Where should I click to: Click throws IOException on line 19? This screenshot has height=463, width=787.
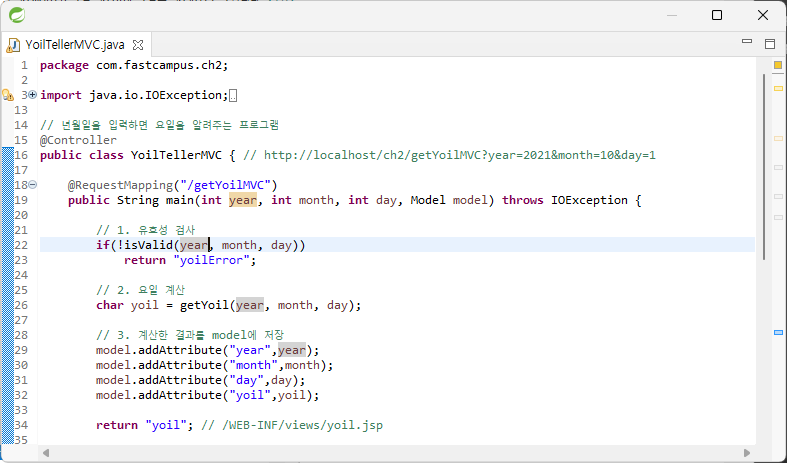coord(565,200)
